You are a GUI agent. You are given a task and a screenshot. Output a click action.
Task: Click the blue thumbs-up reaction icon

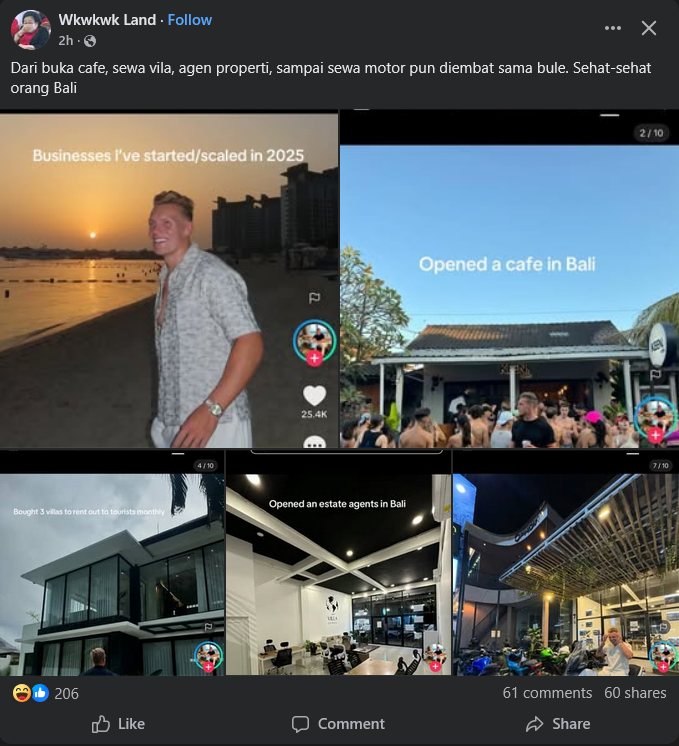click(x=40, y=693)
